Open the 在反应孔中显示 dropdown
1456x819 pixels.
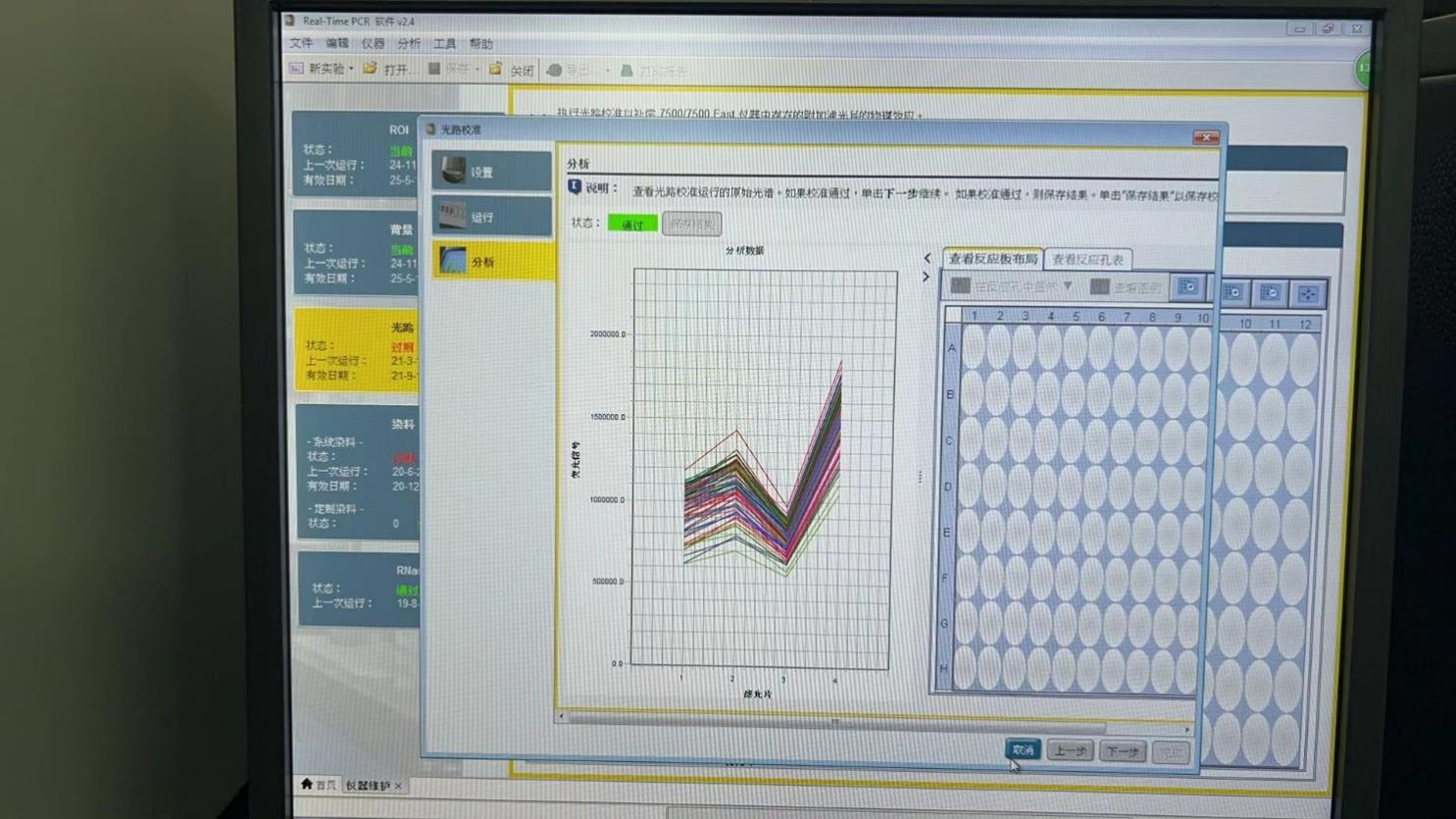point(1012,286)
